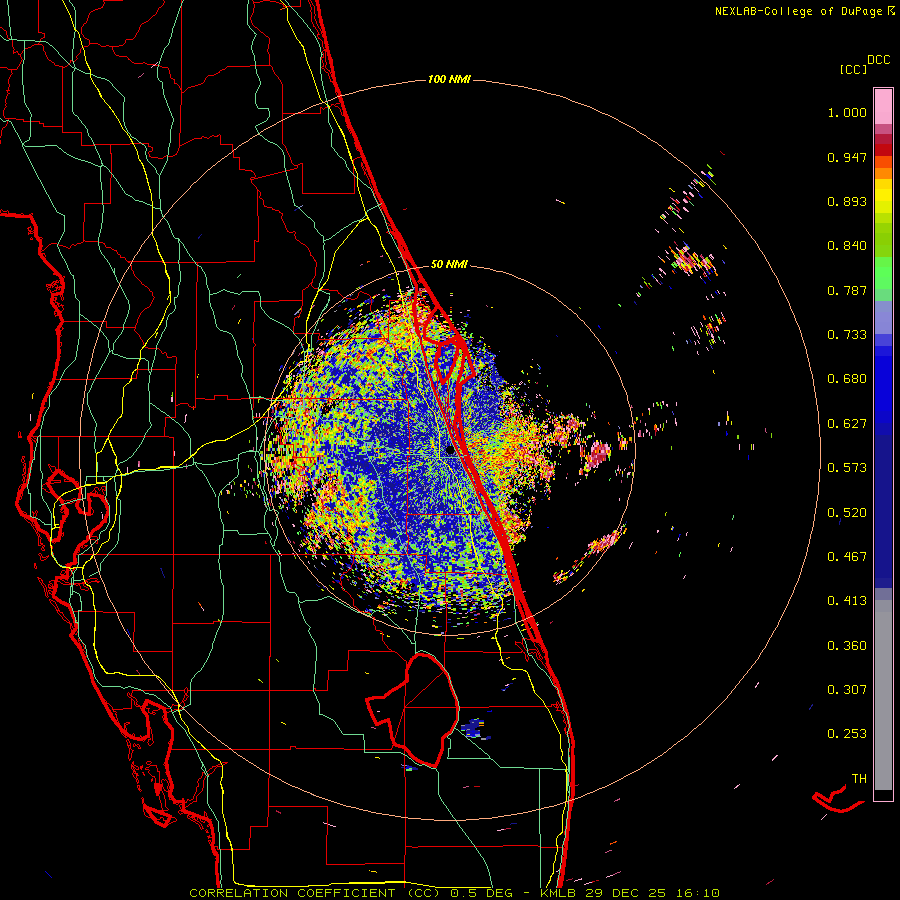Click the 16:10 time stamp in the caption
The width and height of the screenshot is (900, 900).
[697, 893]
